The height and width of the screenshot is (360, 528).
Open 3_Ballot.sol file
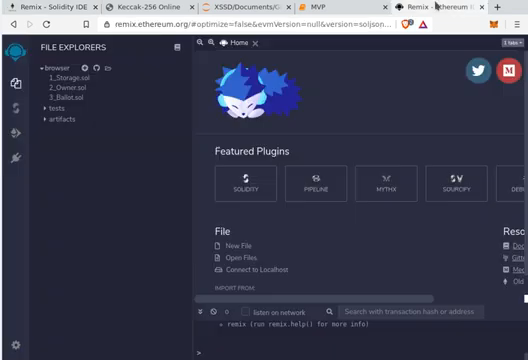(66, 97)
